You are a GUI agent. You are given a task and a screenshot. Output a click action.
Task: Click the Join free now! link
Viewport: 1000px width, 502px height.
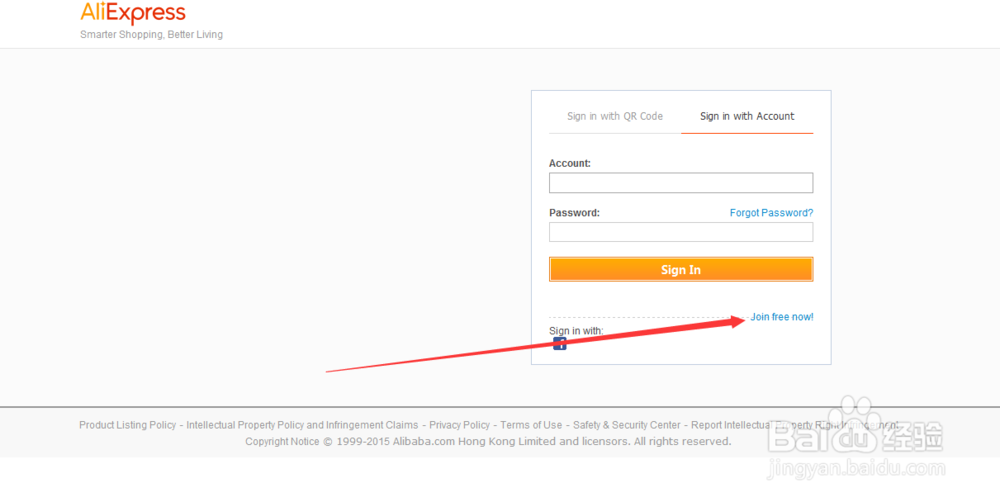[x=782, y=317]
